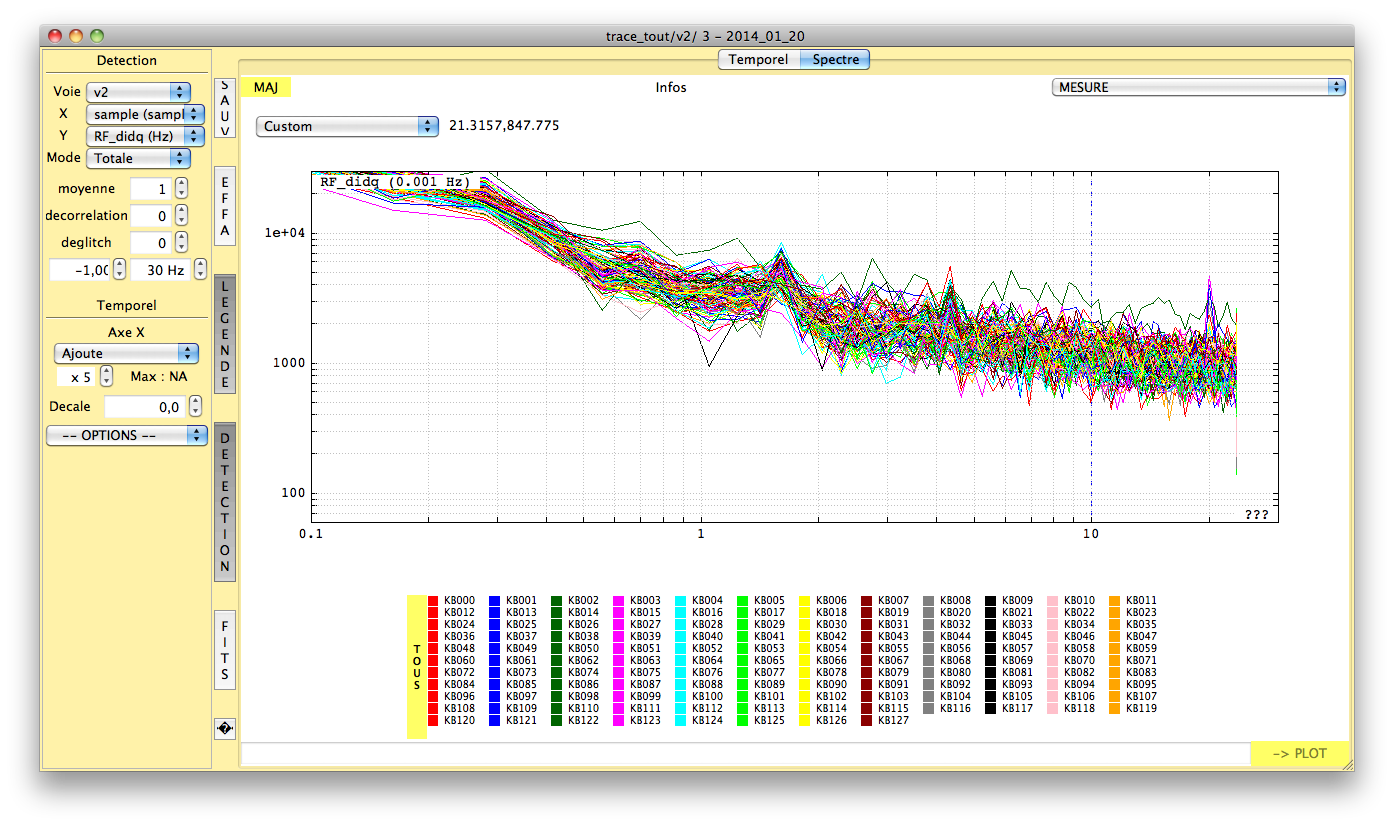Screen dimensions: 1394x826
Task: Click the vertical SAUV save button
Action: coord(225,108)
